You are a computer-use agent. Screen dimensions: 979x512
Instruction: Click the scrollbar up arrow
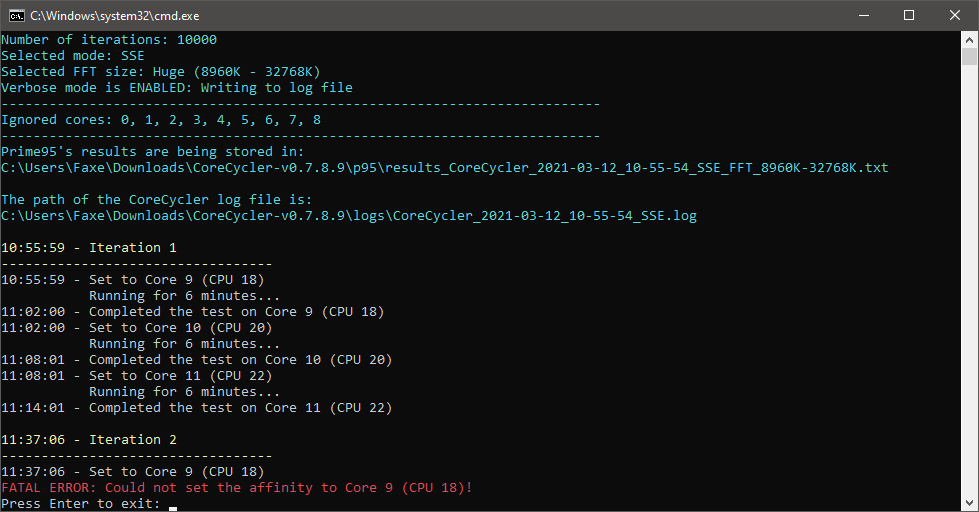click(969, 40)
